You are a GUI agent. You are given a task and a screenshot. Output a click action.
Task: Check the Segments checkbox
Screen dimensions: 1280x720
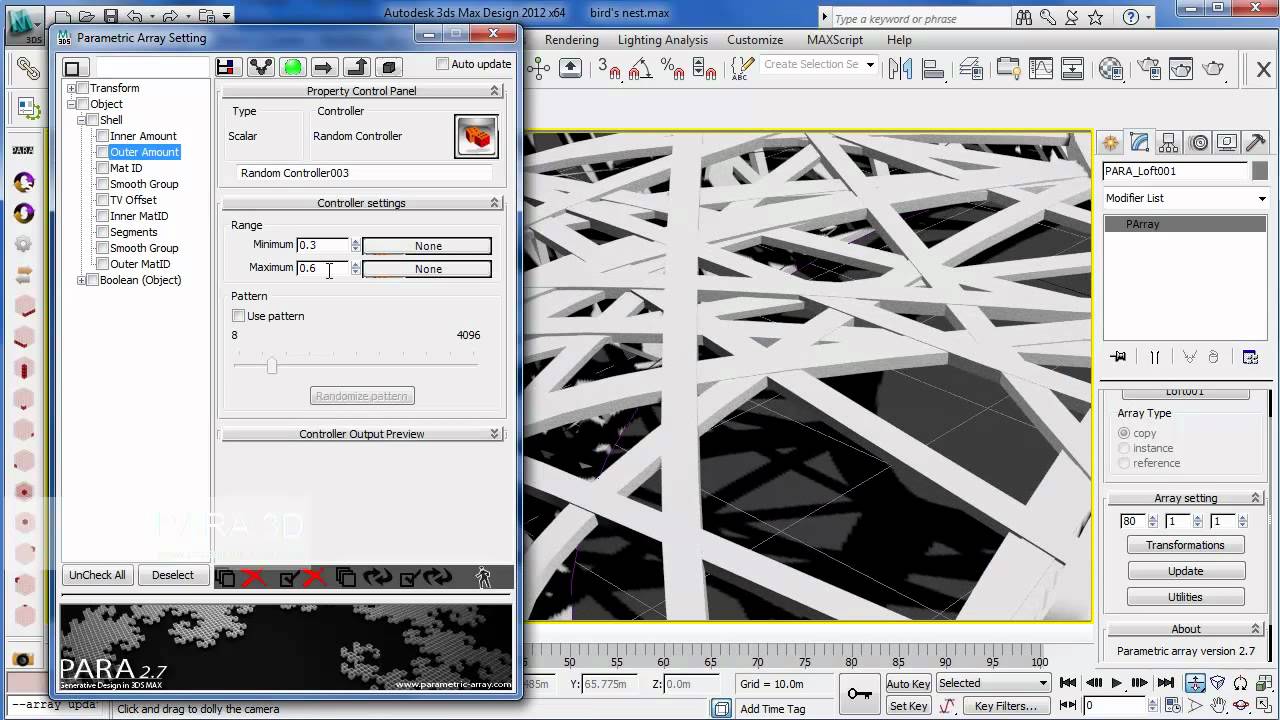tap(102, 232)
